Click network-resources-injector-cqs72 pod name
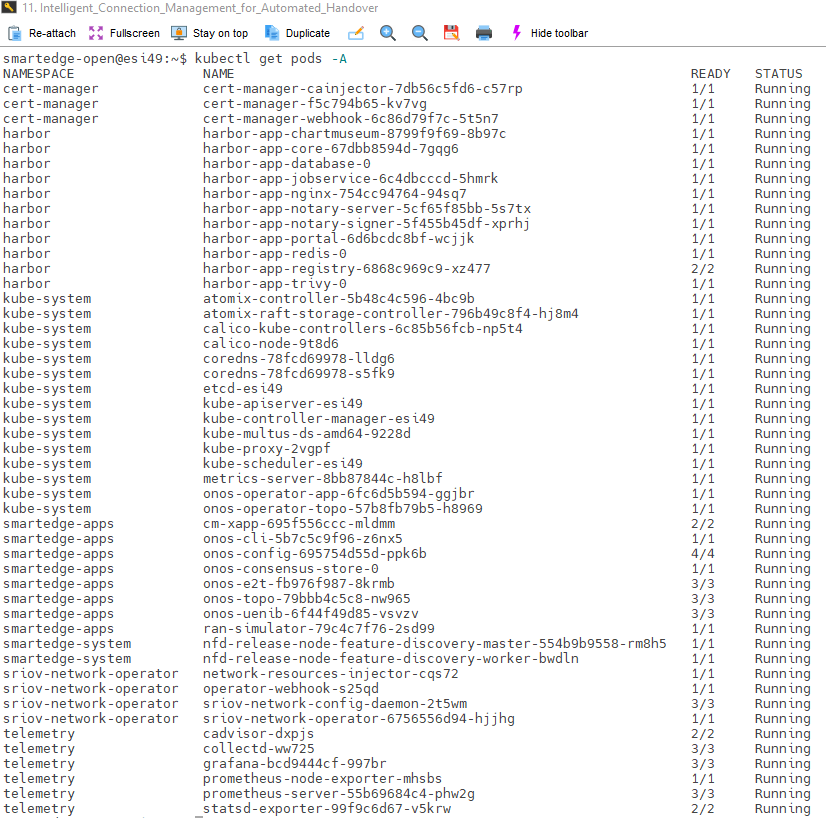This screenshot has height=818, width=826. pos(331,674)
